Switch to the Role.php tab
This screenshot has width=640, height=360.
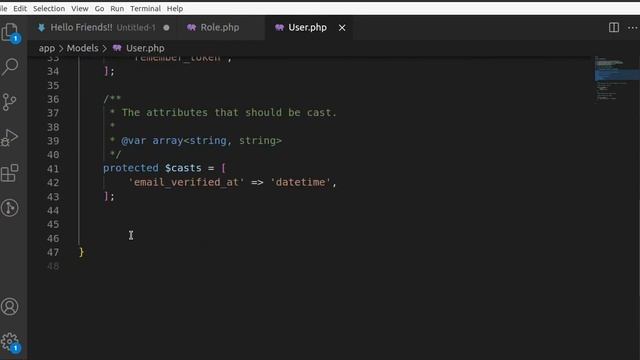pos(221,28)
